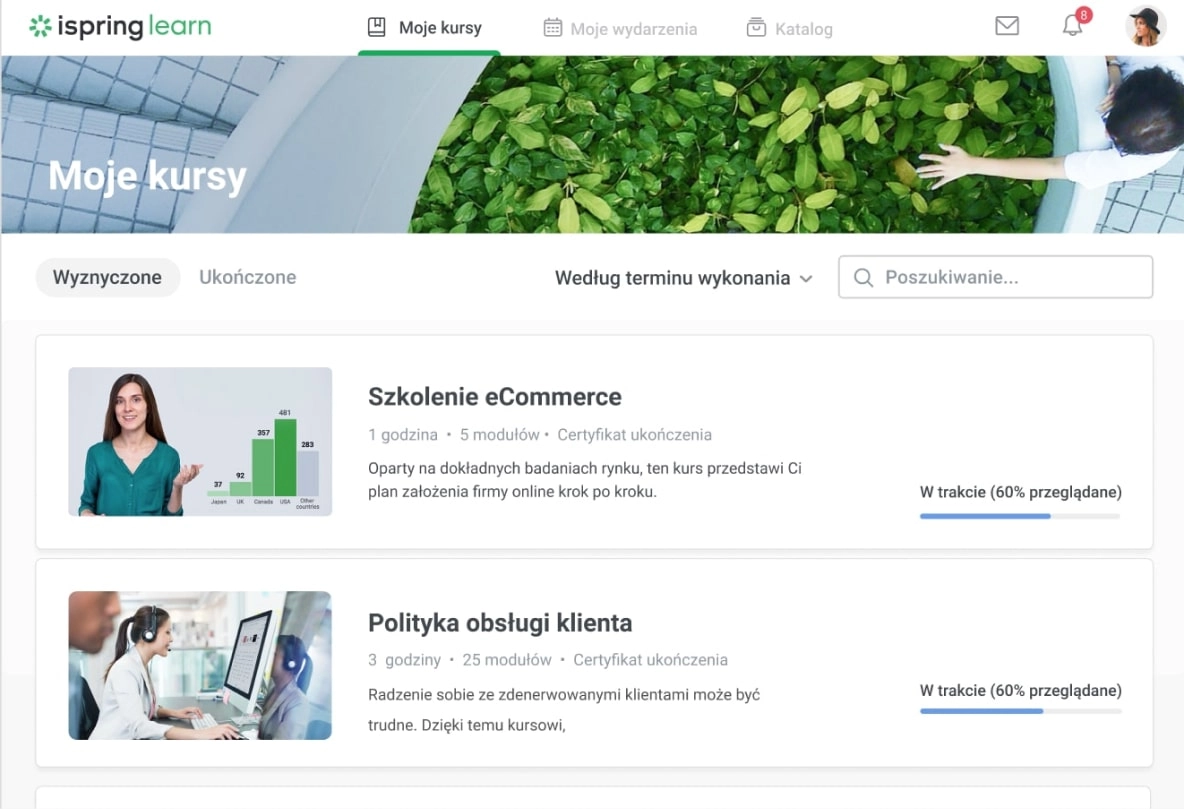Click the '25 modułów' text
The width and height of the screenshot is (1184, 809).
point(507,660)
